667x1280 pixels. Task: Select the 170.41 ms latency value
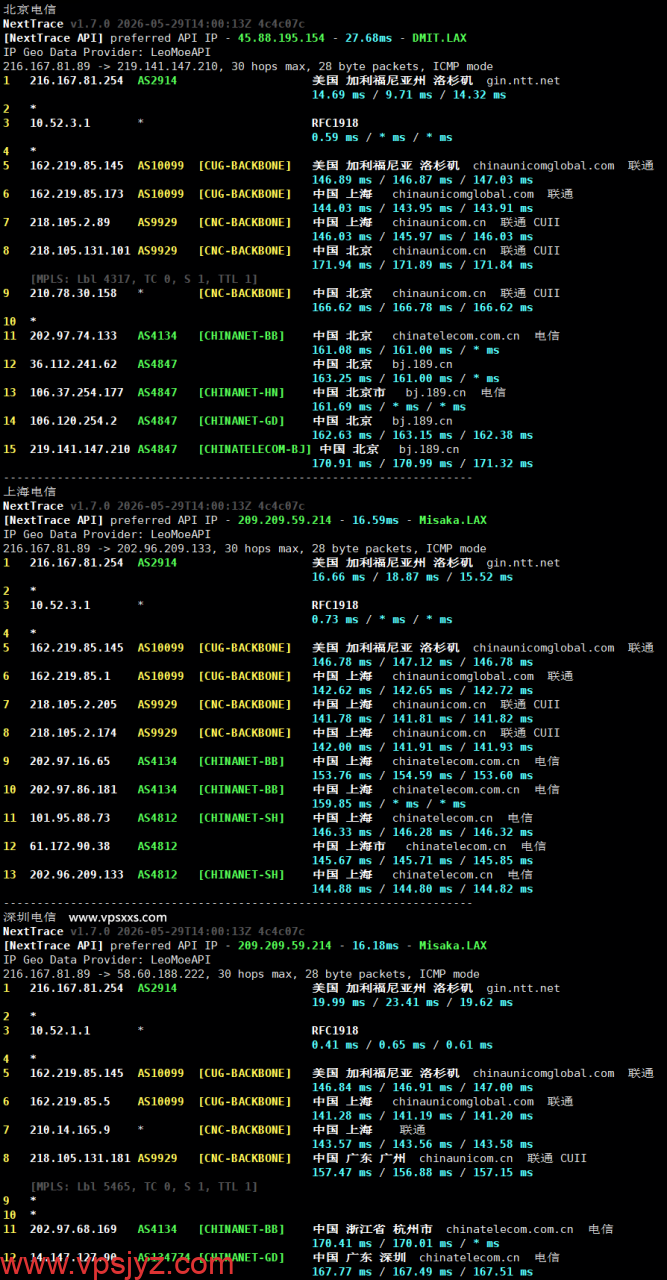tap(341, 1243)
